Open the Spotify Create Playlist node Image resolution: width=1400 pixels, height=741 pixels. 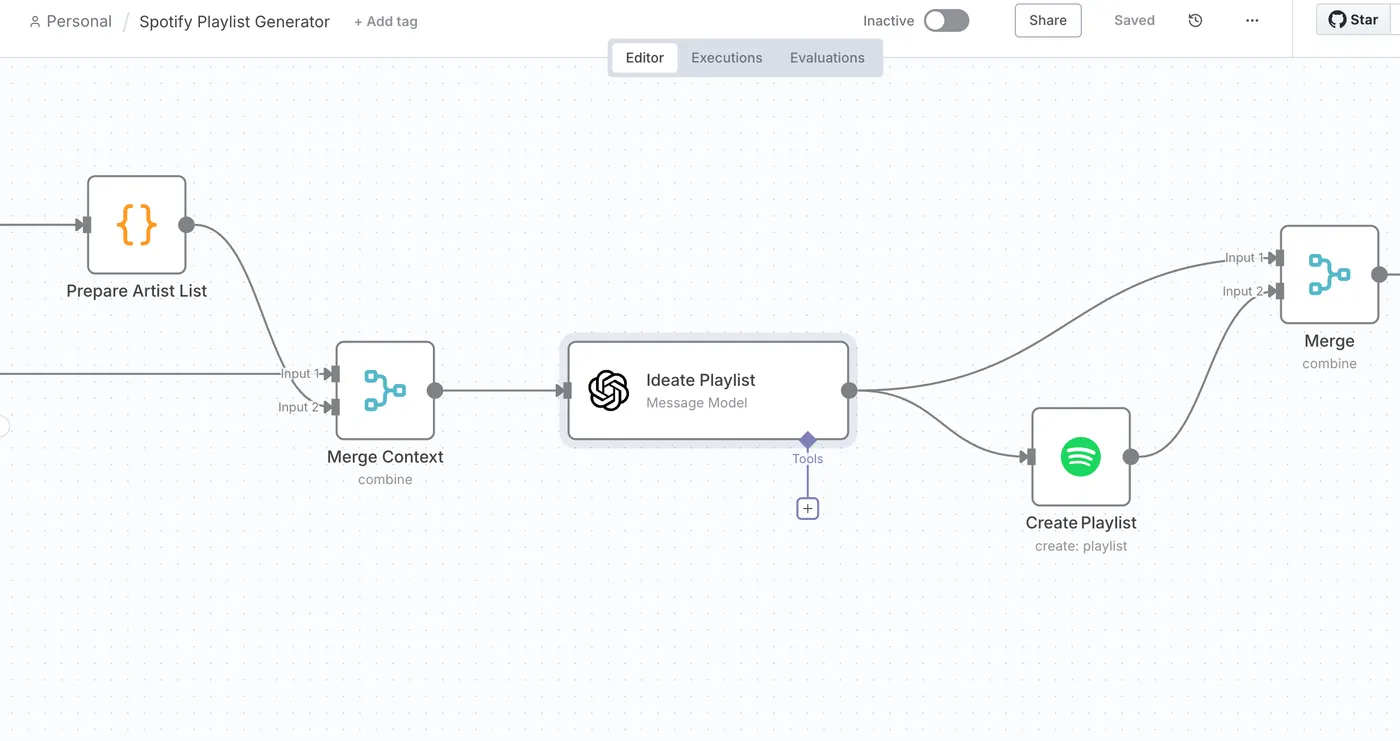pos(1081,456)
